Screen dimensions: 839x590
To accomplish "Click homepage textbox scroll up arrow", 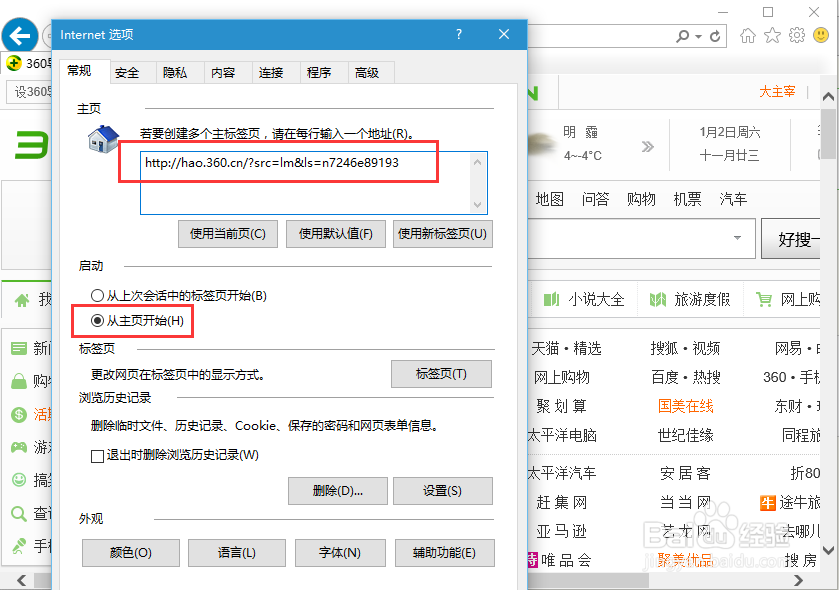I will click(478, 162).
